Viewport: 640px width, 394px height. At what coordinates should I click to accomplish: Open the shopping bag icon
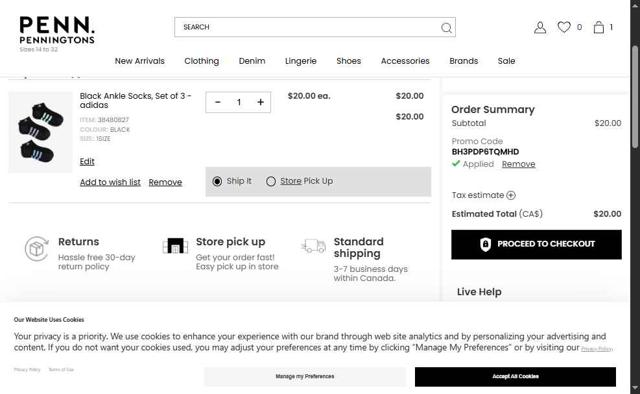(x=599, y=27)
